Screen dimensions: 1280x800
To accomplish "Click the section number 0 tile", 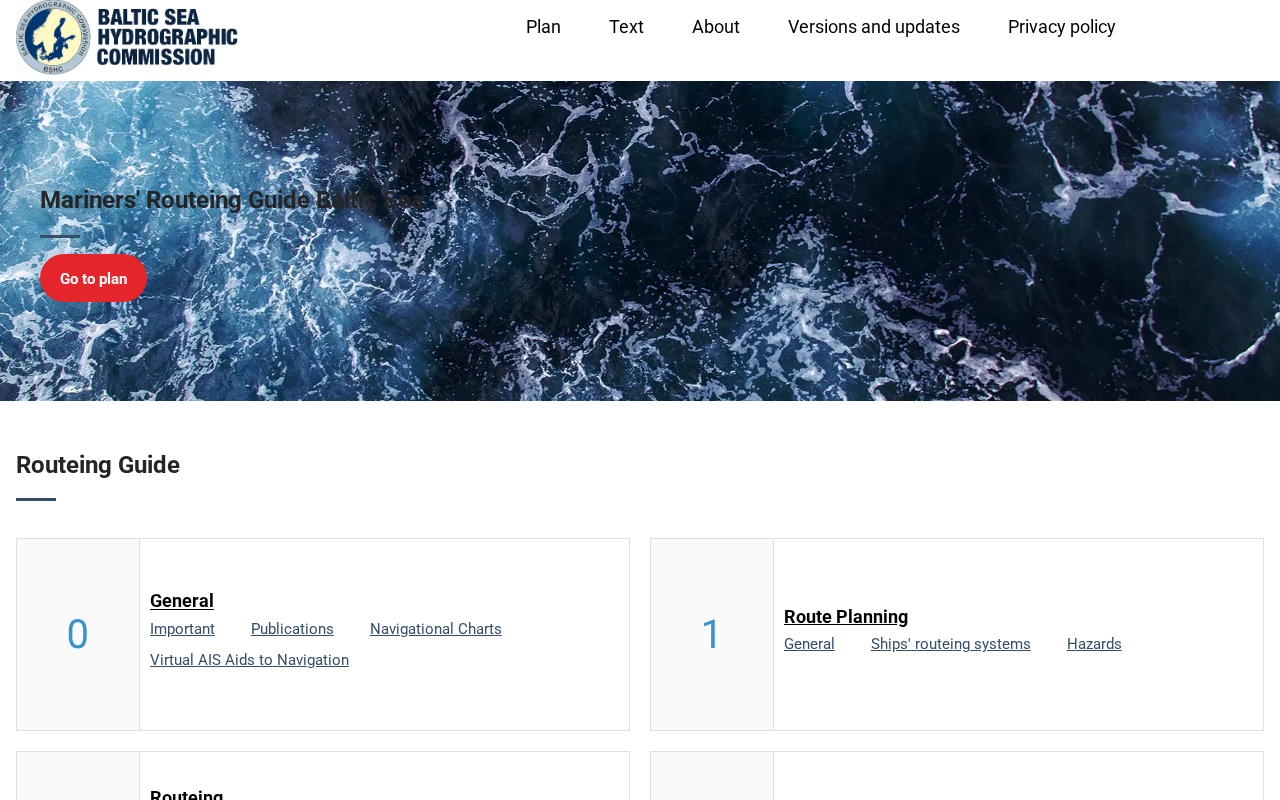I will [x=78, y=634].
